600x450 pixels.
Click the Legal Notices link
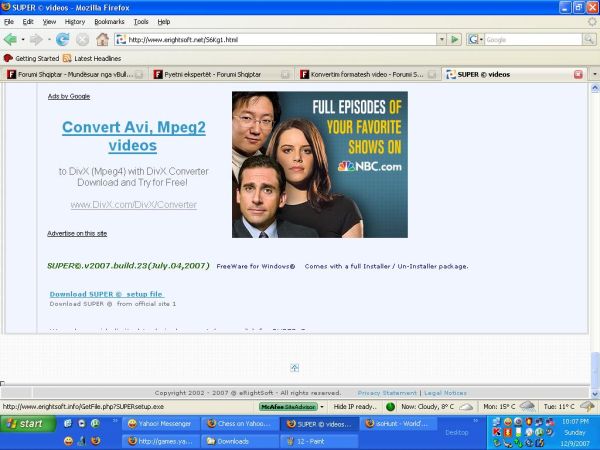[445, 393]
